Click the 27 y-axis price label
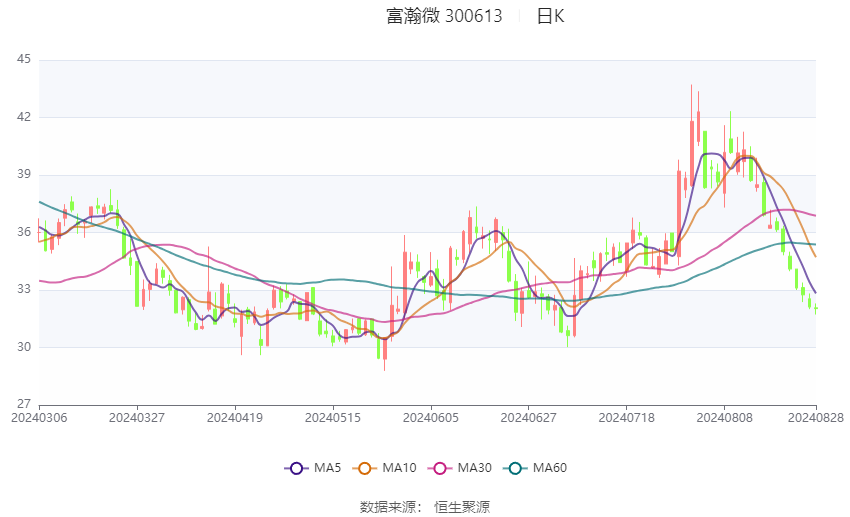850x517 pixels. click(24, 404)
